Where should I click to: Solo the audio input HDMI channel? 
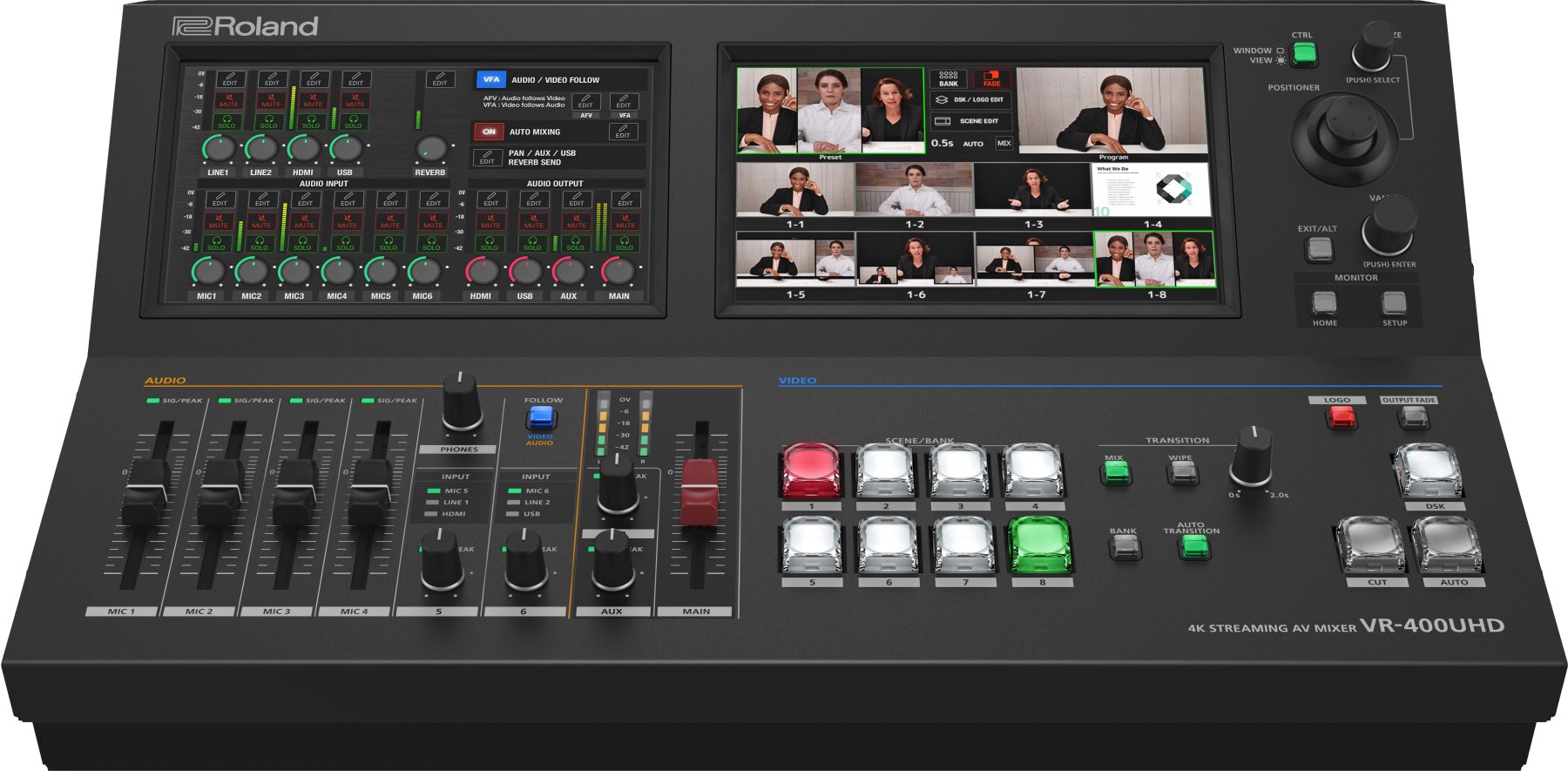(311, 122)
